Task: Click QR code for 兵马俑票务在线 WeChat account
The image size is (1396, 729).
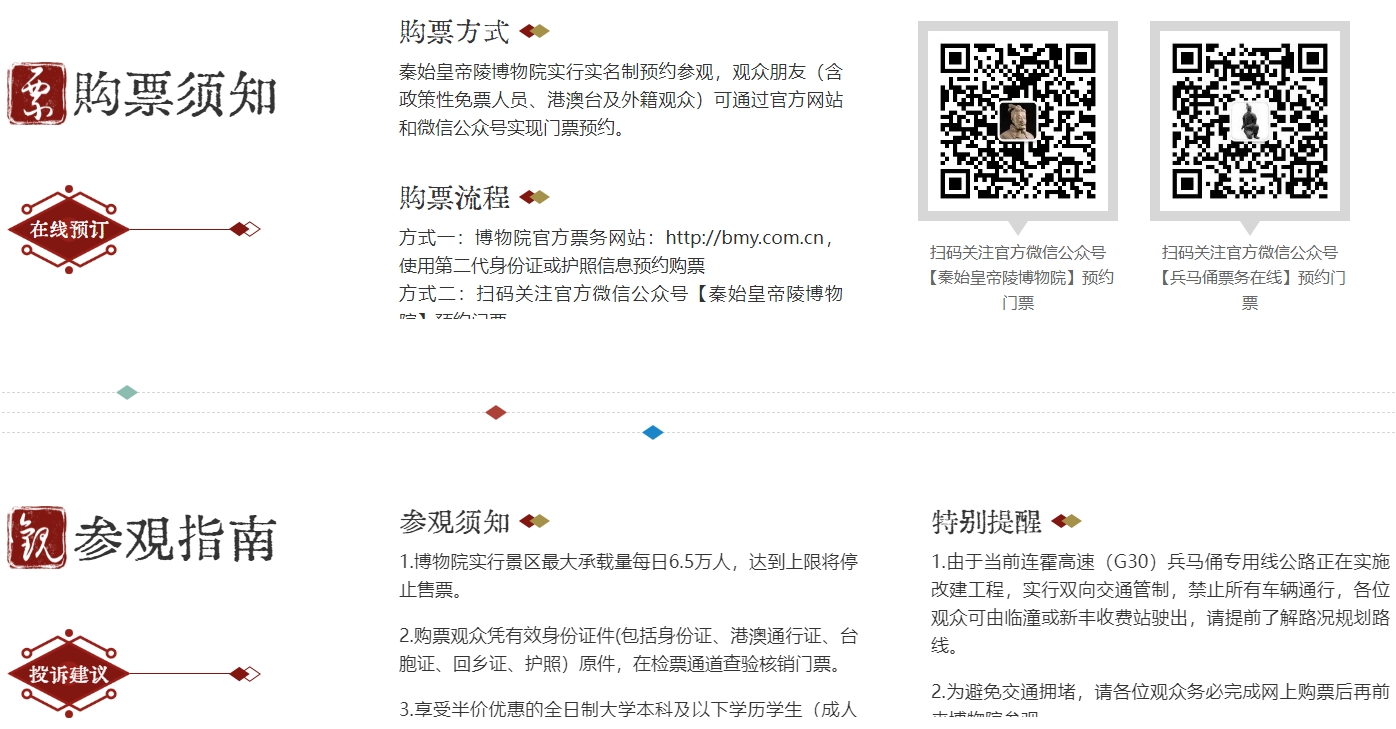Action: [1250, 120]
